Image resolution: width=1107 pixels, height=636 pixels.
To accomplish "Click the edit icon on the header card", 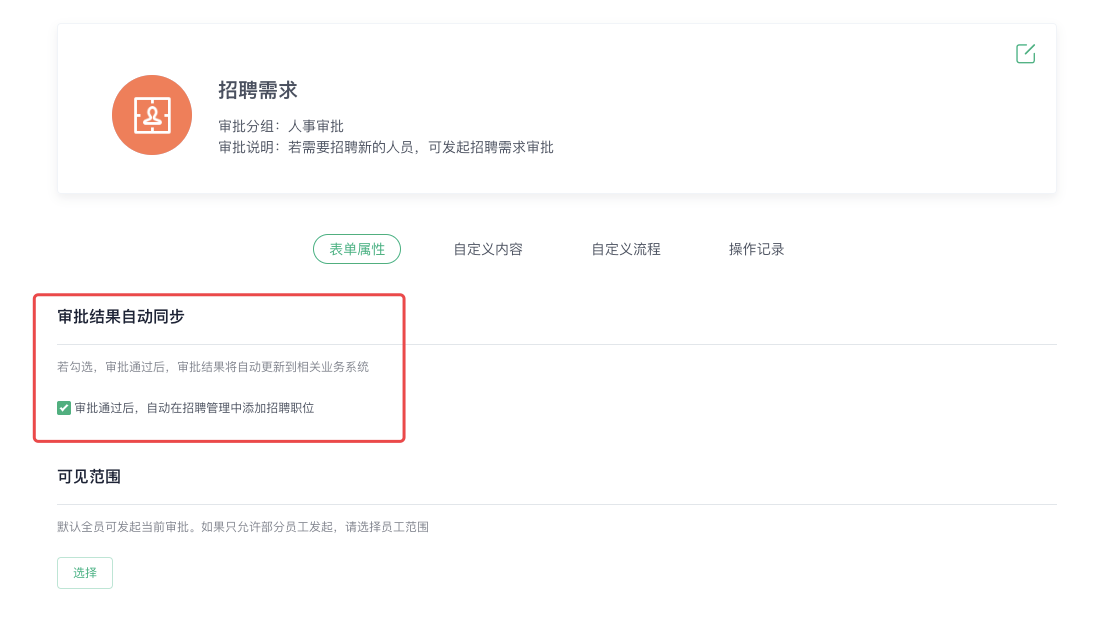I will tap(1025, 54).
